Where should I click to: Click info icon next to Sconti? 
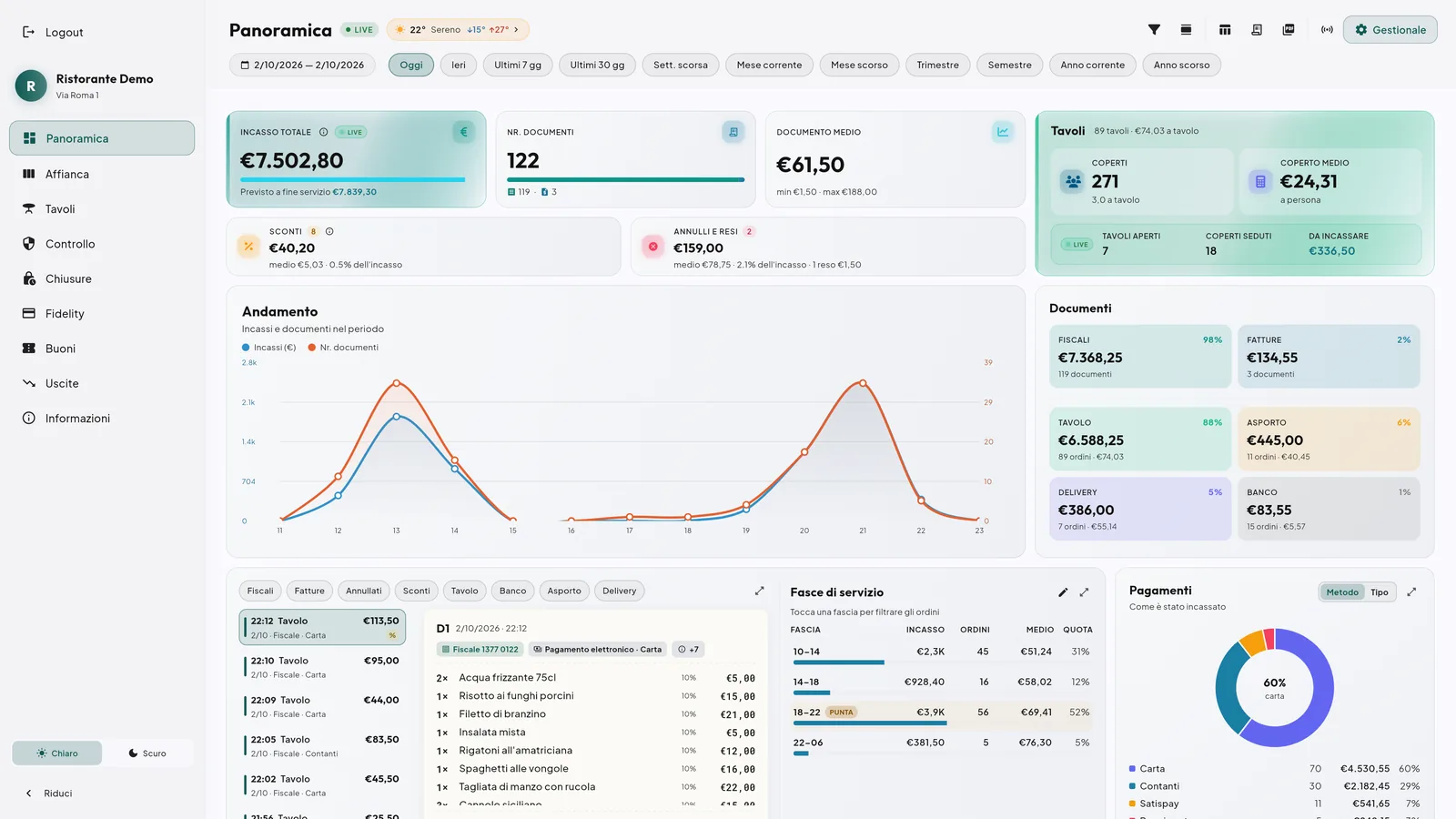(x=329, y=231)
